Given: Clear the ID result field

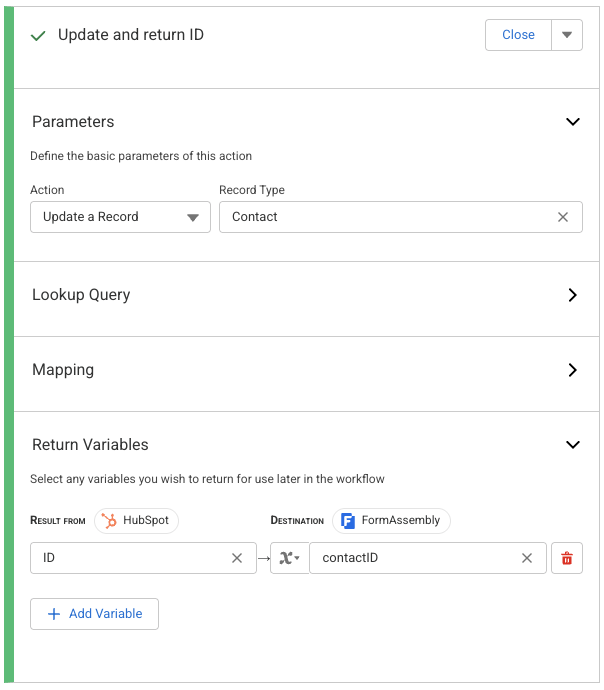Looking at the screenshot, I should click(x=237, y=558).
